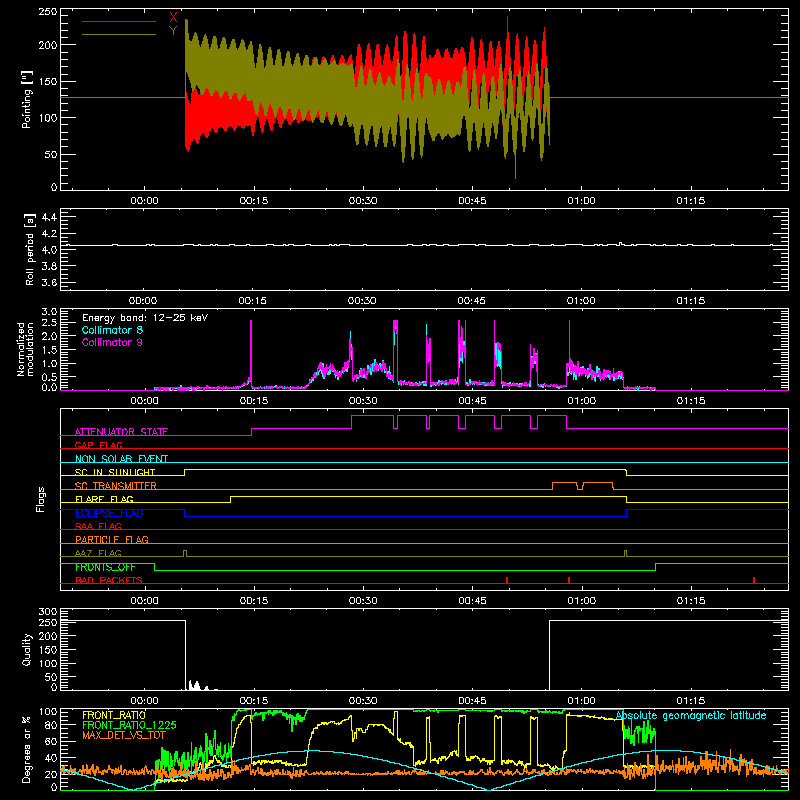Click the olive Y legend label
Viewport: 800px width, 800px height.
(x=173, y=31)
